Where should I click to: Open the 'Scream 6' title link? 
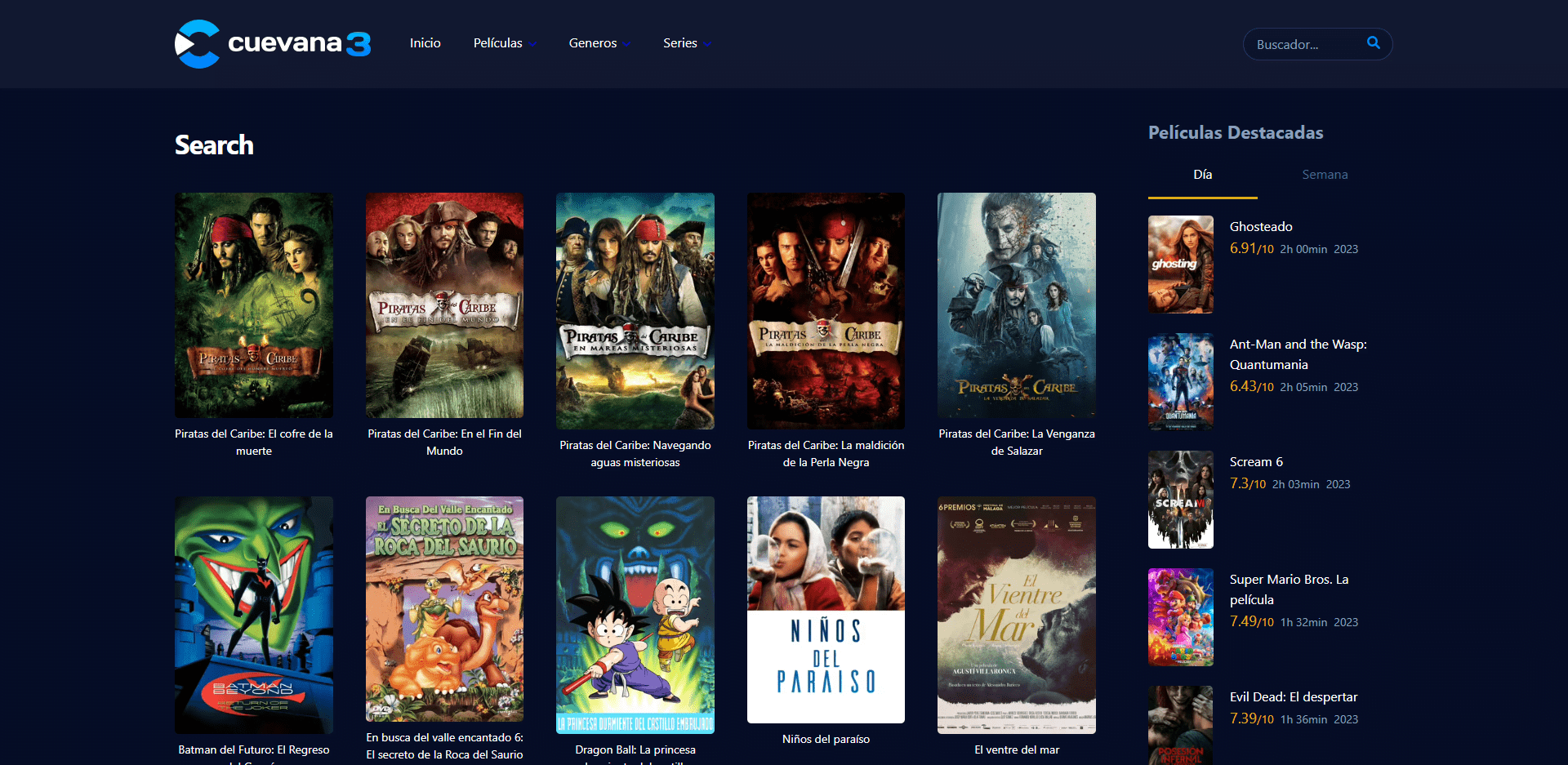[x=1256, y=462]
